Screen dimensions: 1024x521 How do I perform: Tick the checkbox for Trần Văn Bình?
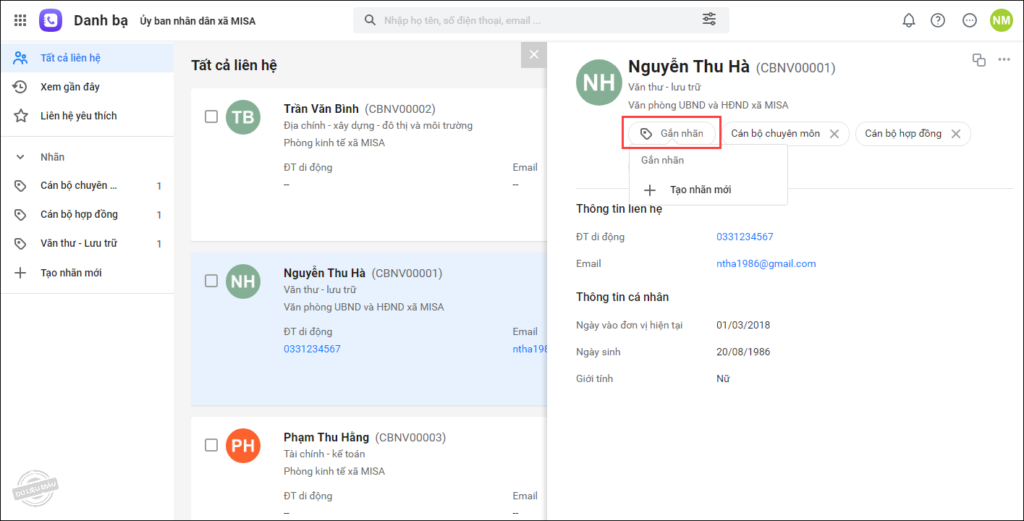click(x=211, y=117)
